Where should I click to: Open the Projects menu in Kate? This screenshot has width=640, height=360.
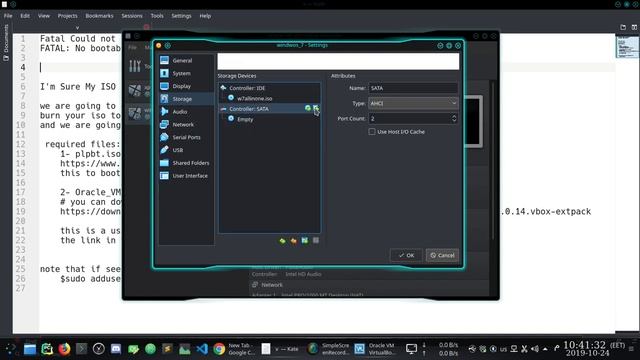(x=67, y=16)
